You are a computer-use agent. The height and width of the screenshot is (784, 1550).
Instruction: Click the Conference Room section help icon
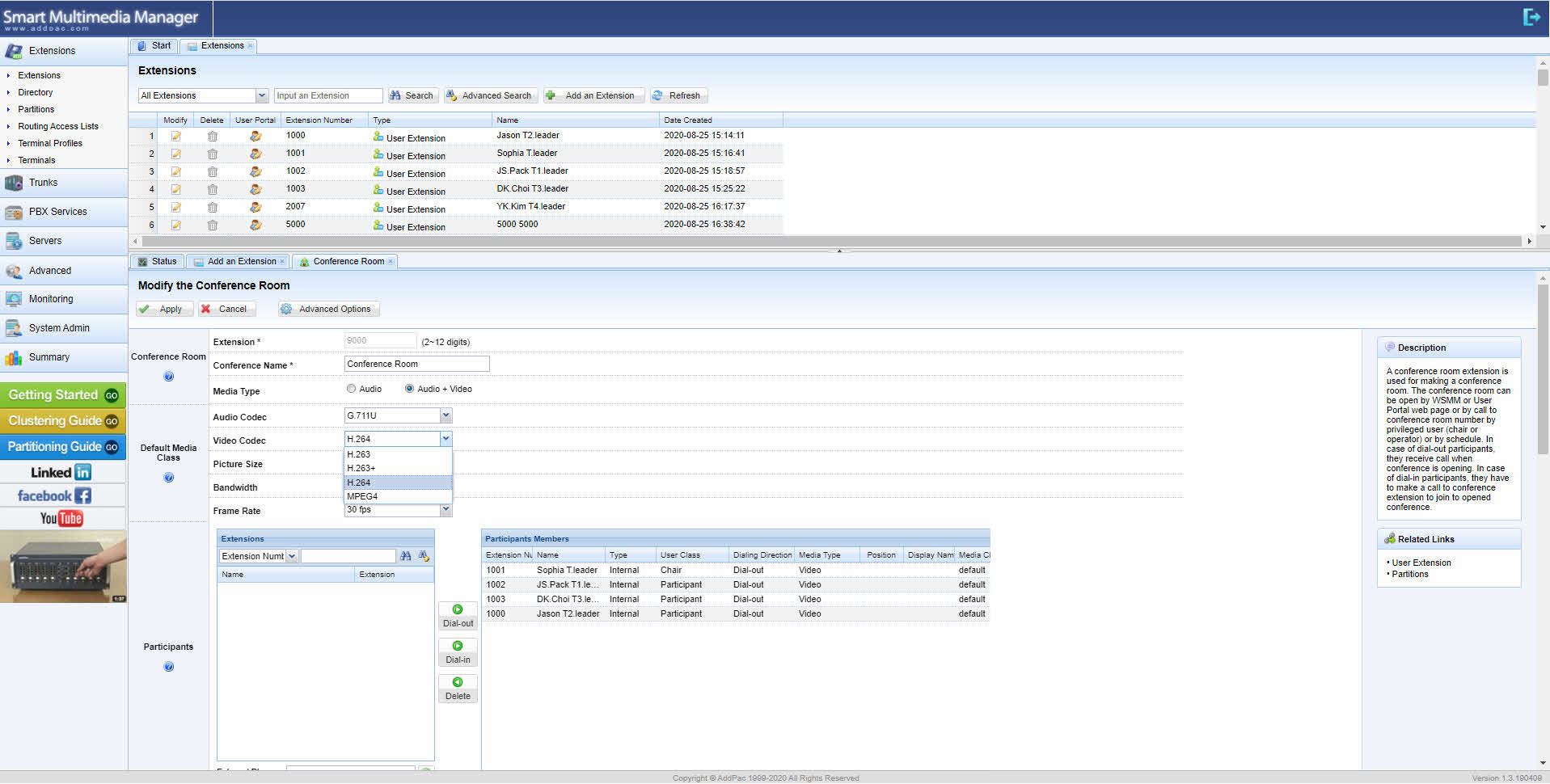coord(168,377)
